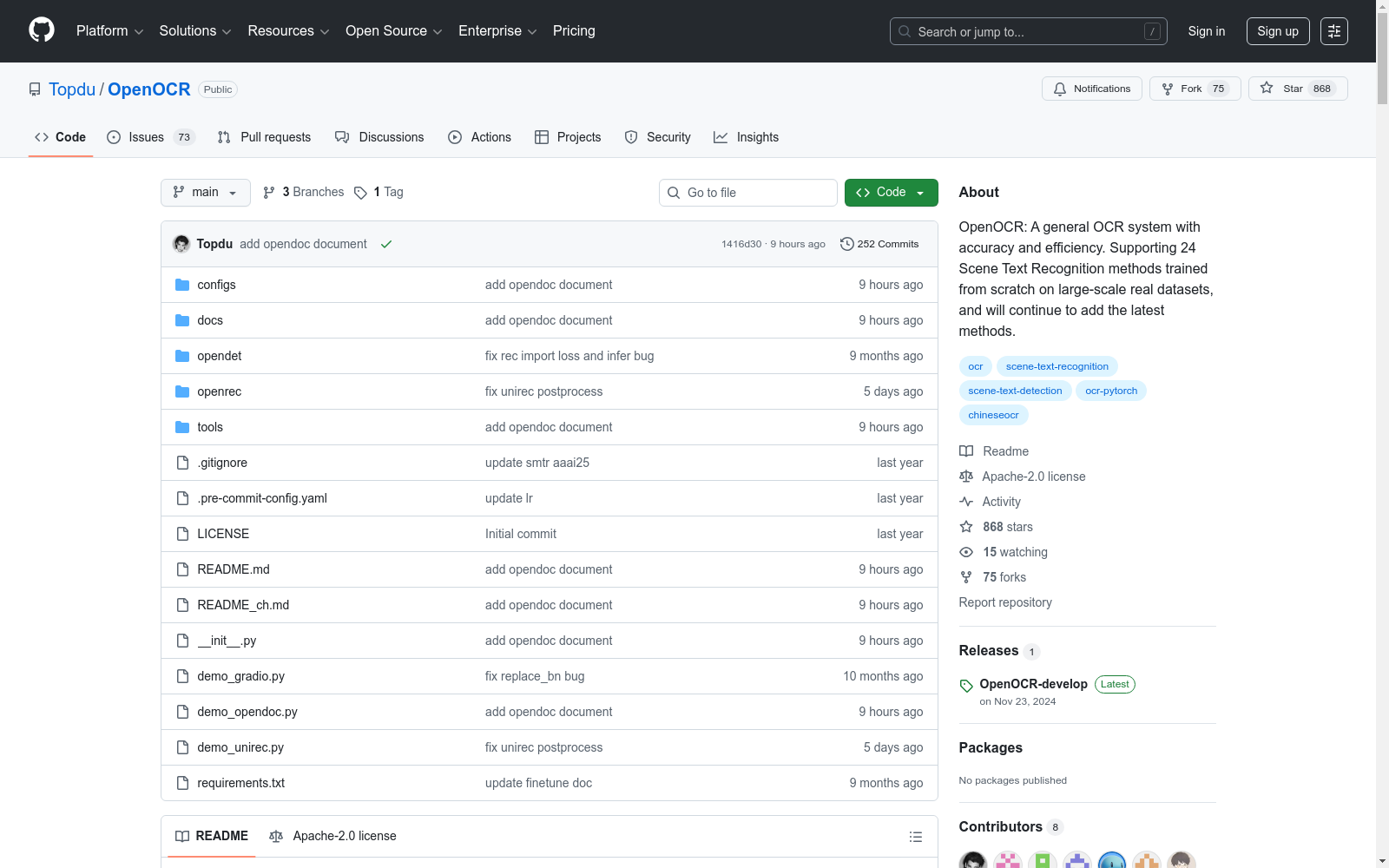Open the README outline icon
The width and height of the screenshot is (1389, 868).
[915, 837]
